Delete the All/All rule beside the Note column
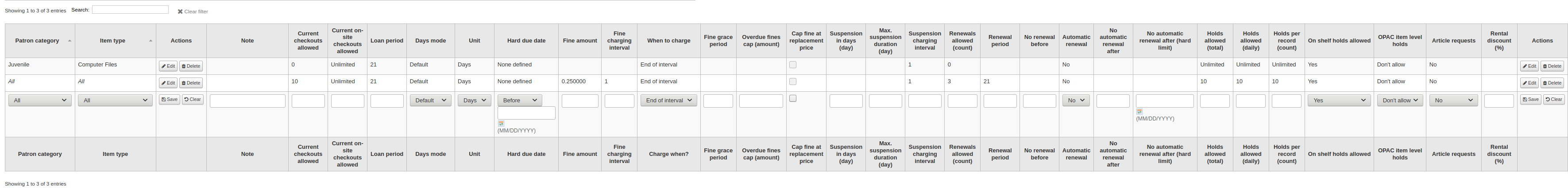The image size is (1568, 194). pyautogui.click(x=191, y=83)
